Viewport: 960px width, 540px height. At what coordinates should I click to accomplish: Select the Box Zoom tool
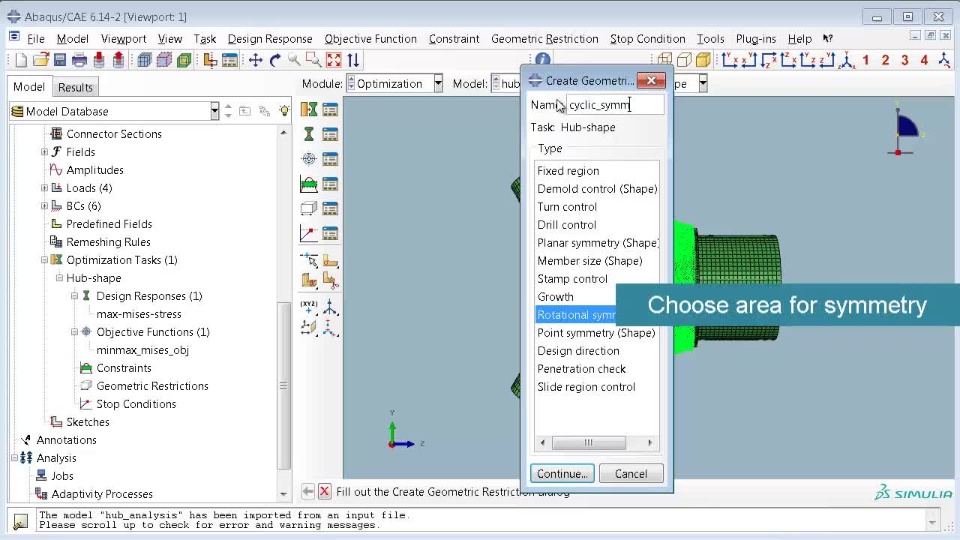[x=313, y=60]
